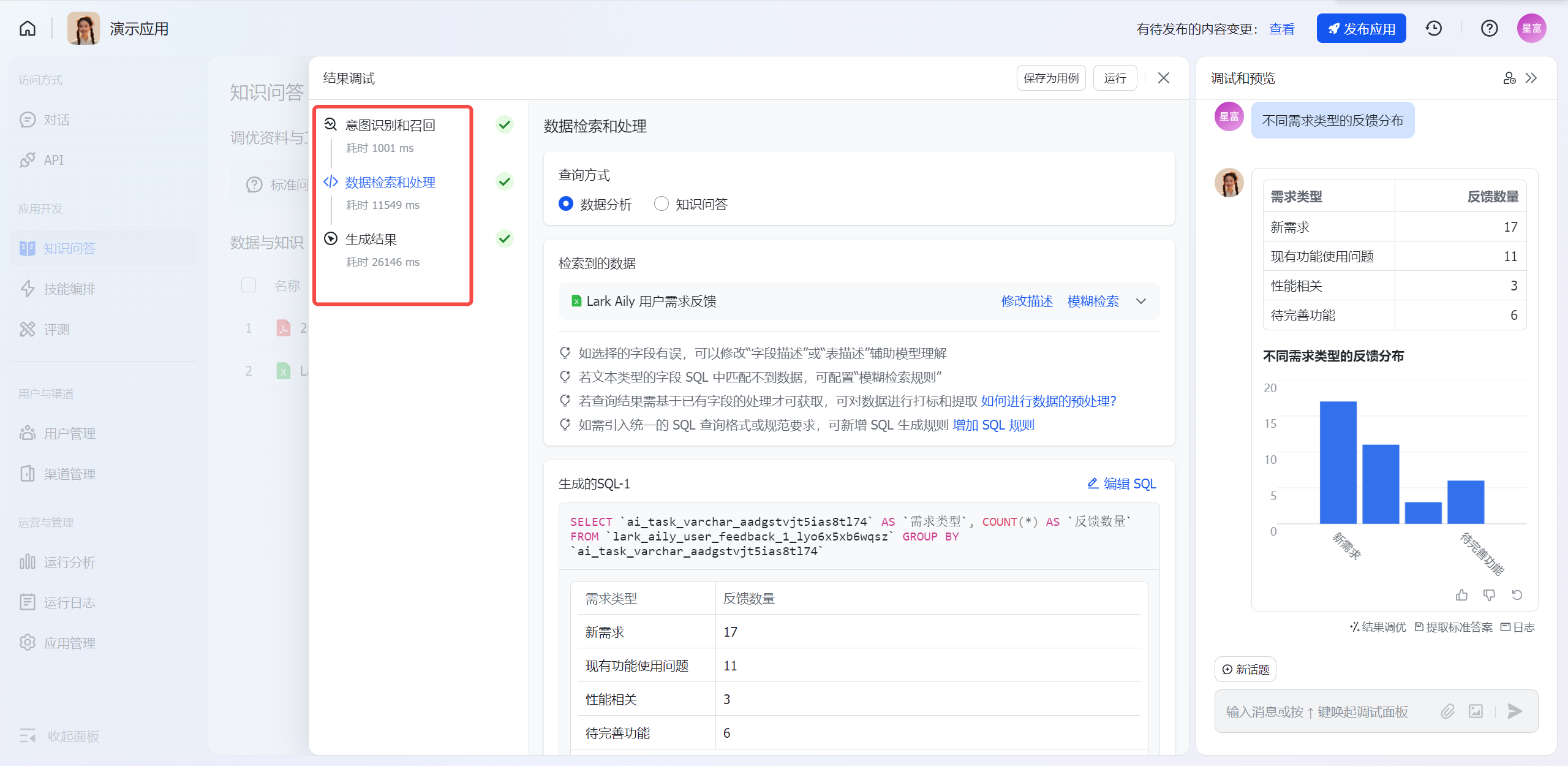Thumbs up the chart response
Image resolution: width=1568 pixels, height=766 pixels.
[x=1461, y=594]
